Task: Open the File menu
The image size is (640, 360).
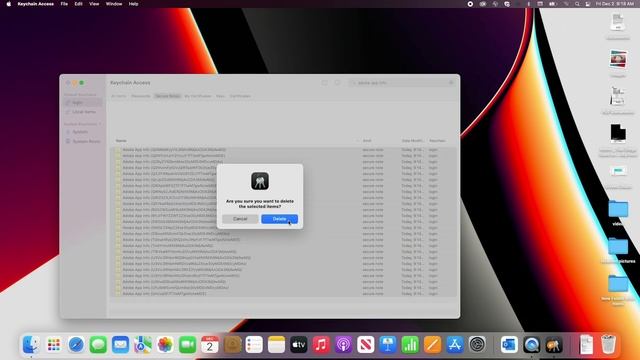Action: pyautogui.click(x=64, y=4)
